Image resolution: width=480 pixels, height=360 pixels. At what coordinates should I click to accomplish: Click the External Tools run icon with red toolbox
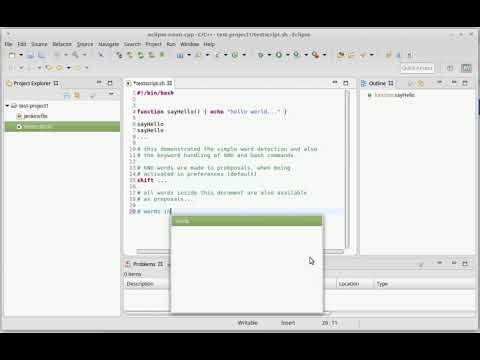pyautogui.click(x=315, y=55)
